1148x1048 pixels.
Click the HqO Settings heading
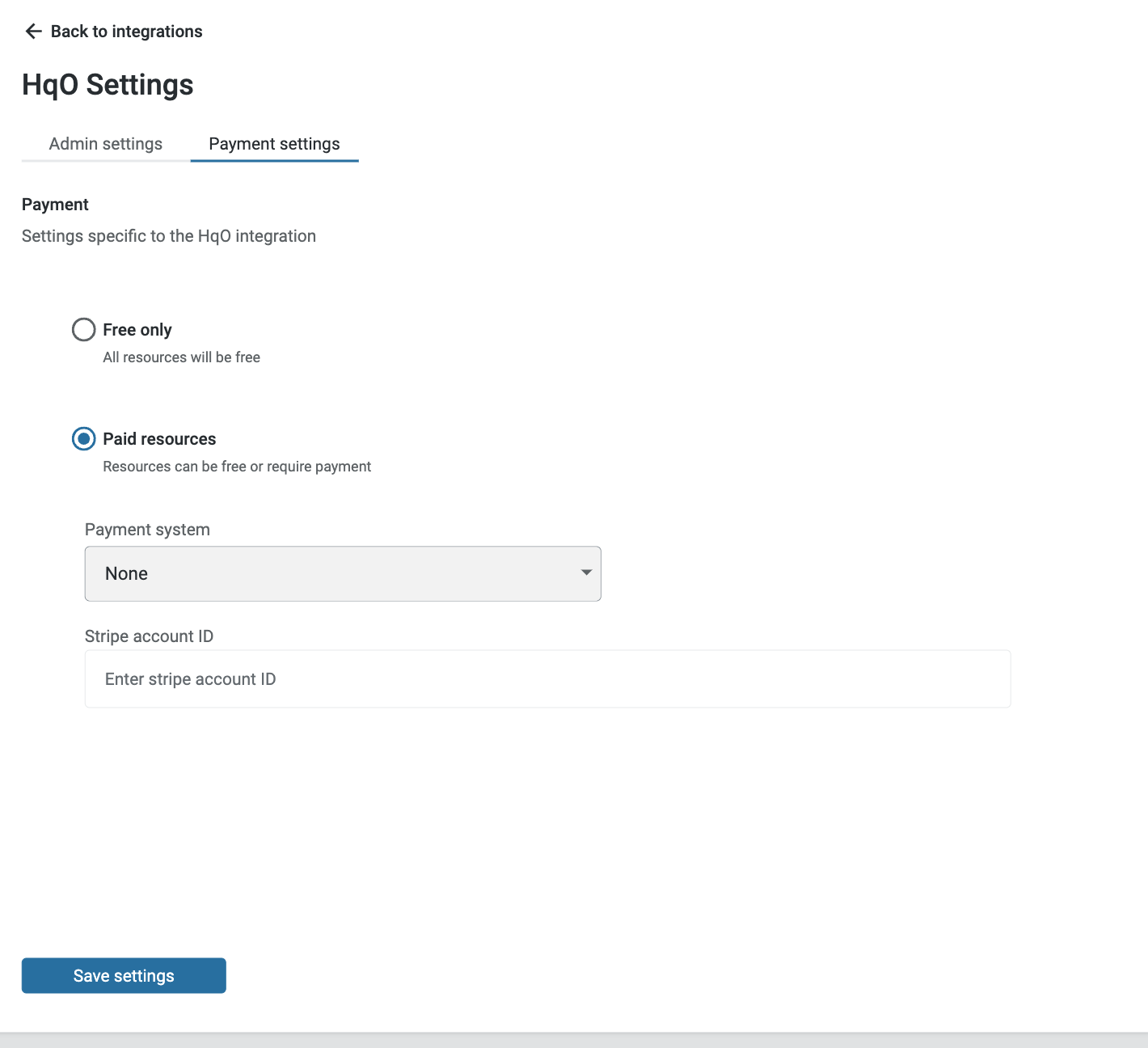[x=108, y=85]
